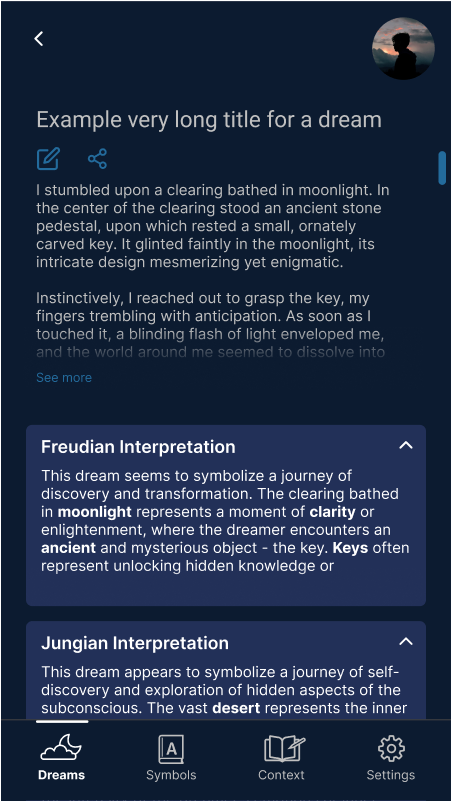This screenshot has width=451, height=801.
Task: Click the edit dream pencil icon
Action: (49, 159)
